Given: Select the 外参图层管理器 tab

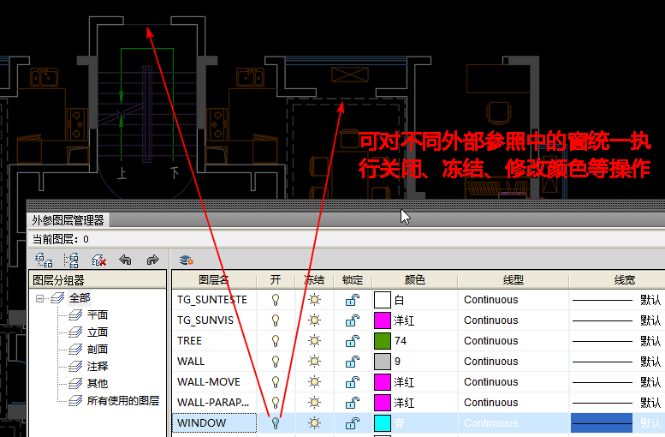Looking at the screenshot, I should 67,221.
